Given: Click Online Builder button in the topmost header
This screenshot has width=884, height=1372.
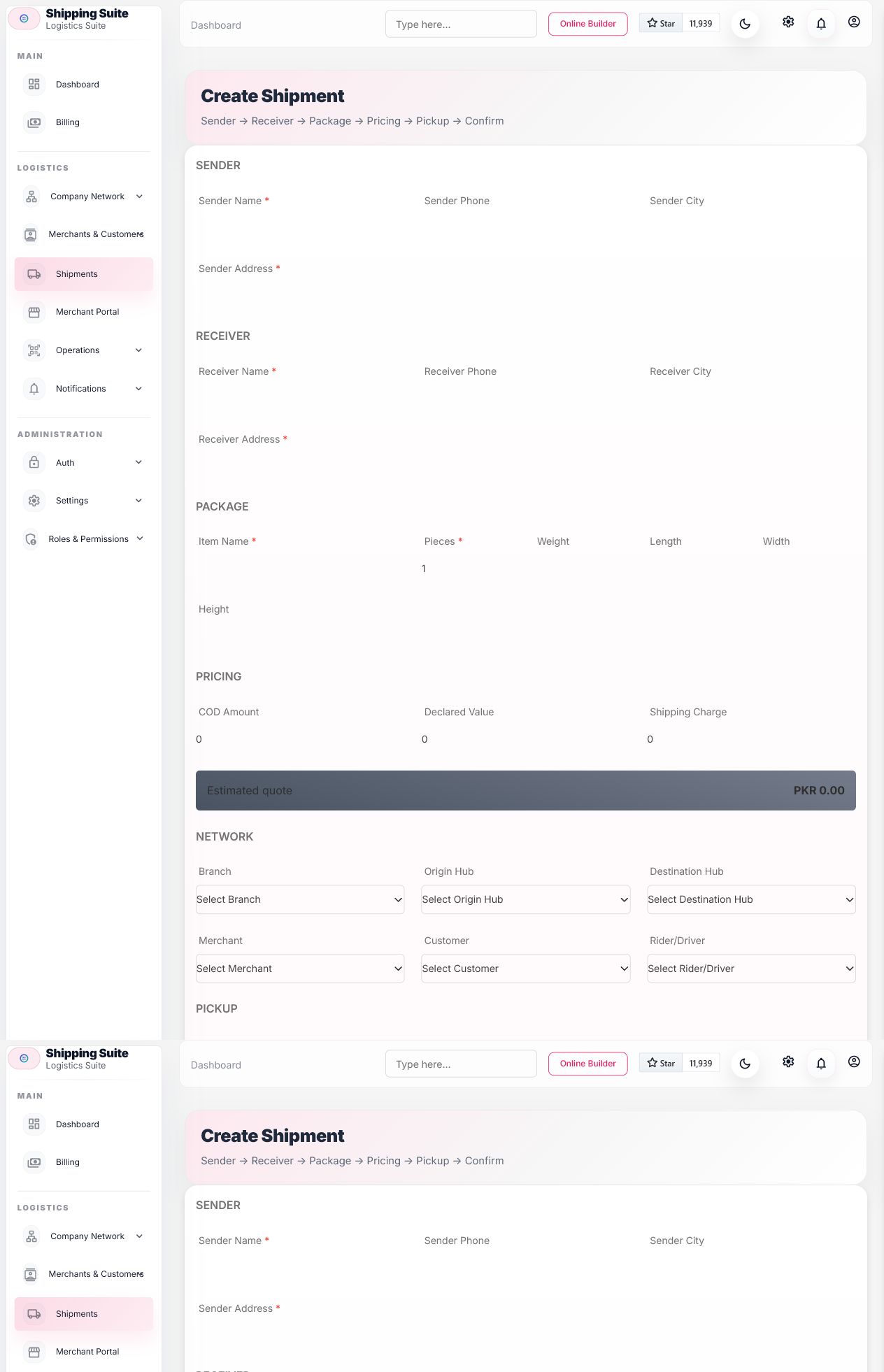Looking at the screenshot, I should pos(588,24).
